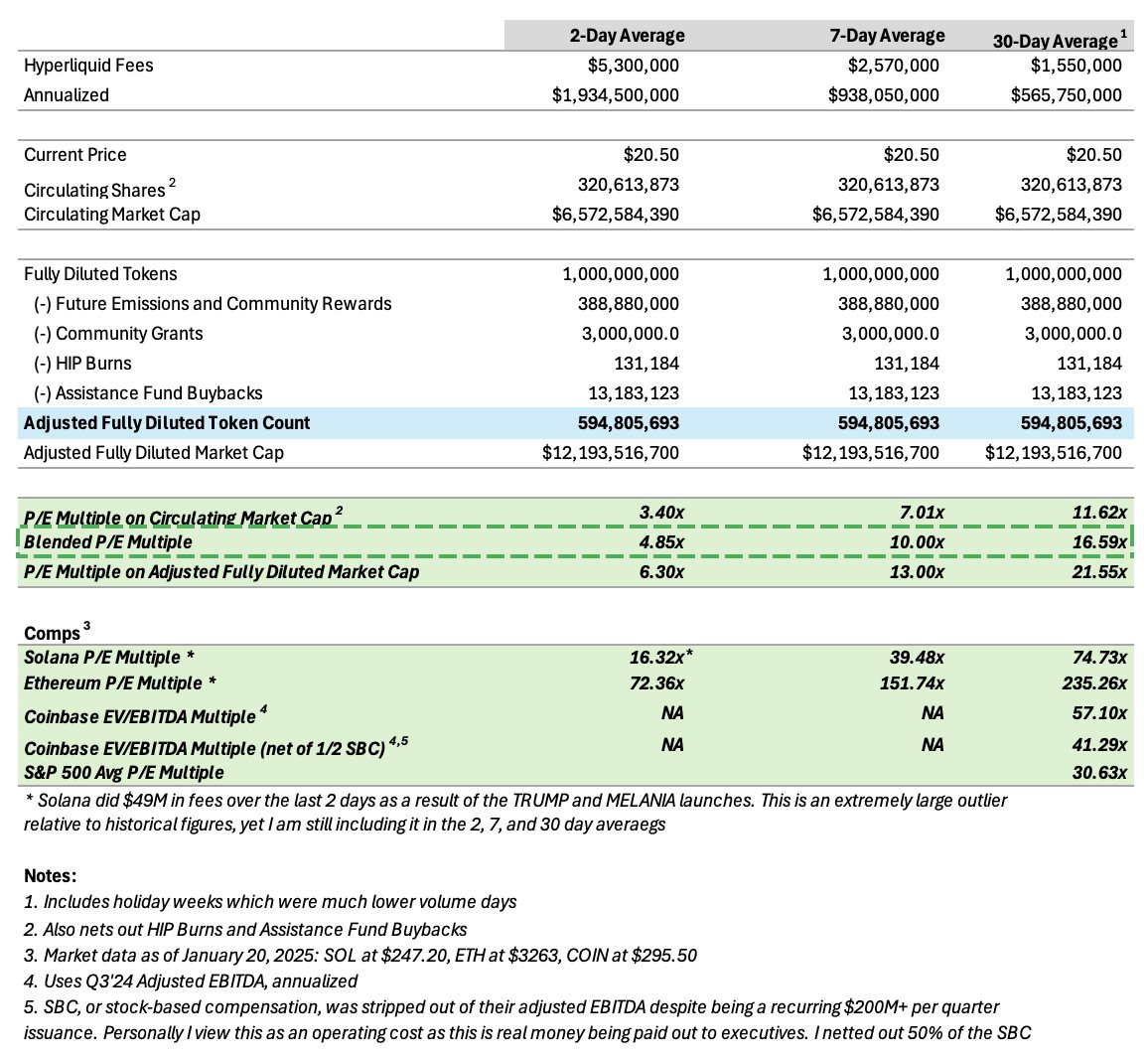Click the "Notes:" heading

pyautogui.click(x=50, y=876)
